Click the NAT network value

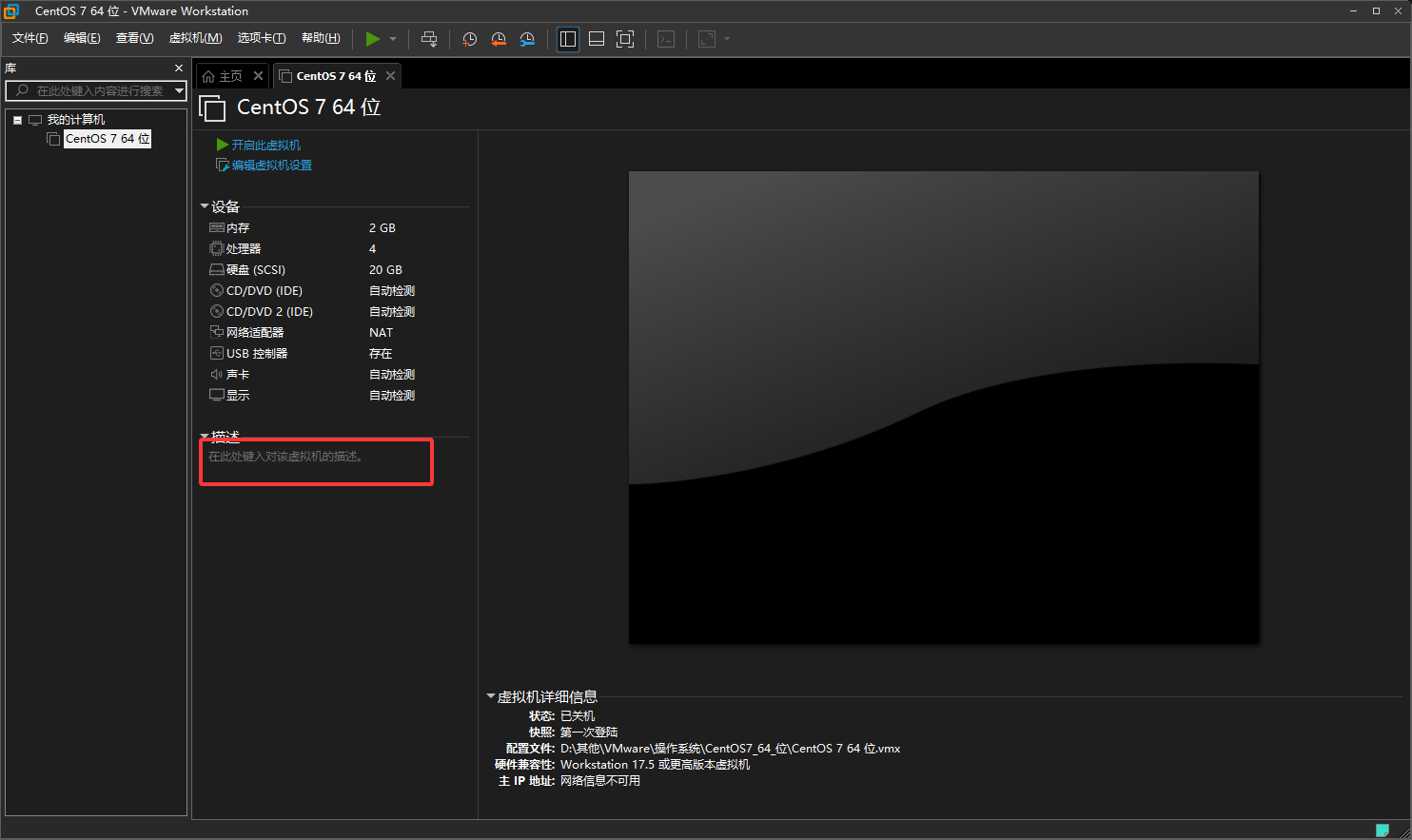click(x=381, y=333)
